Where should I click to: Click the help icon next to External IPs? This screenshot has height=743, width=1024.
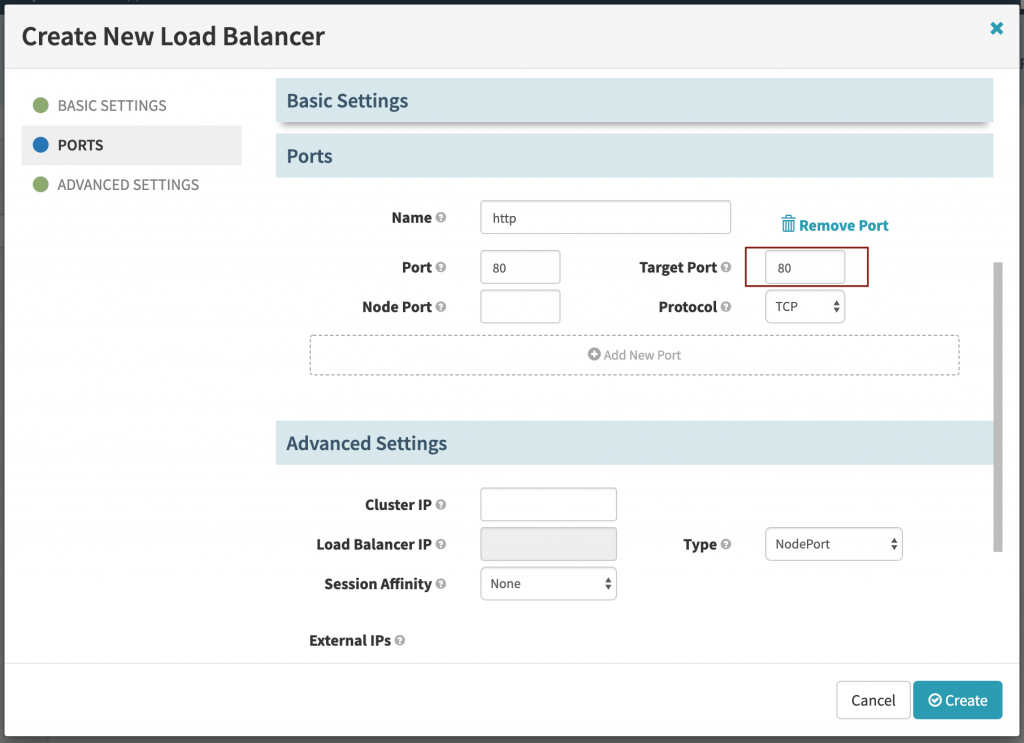[x=400, y=641]
